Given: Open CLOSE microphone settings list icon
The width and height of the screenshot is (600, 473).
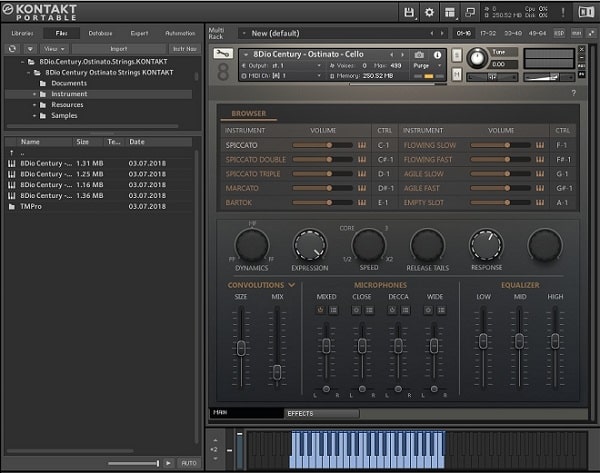Looking at the screenshot, I should click(369, 310).
